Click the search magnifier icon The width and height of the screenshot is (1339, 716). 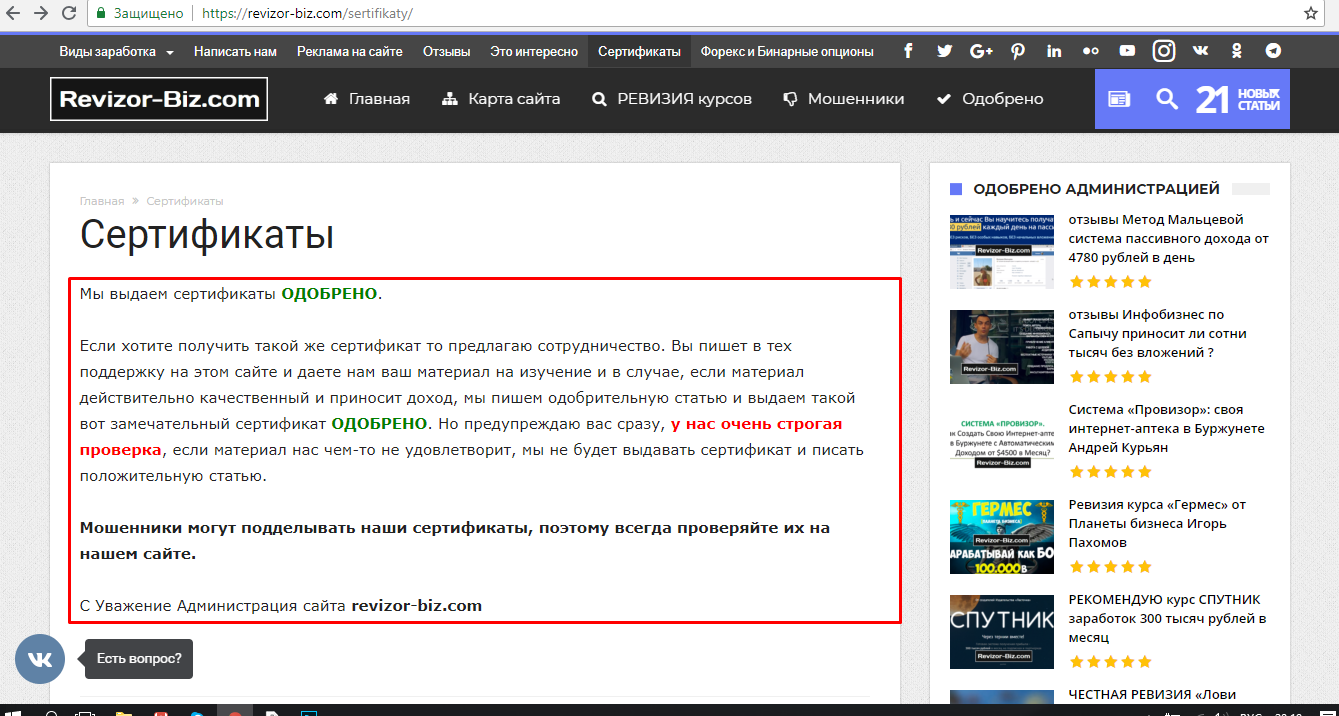[1167, 99]
